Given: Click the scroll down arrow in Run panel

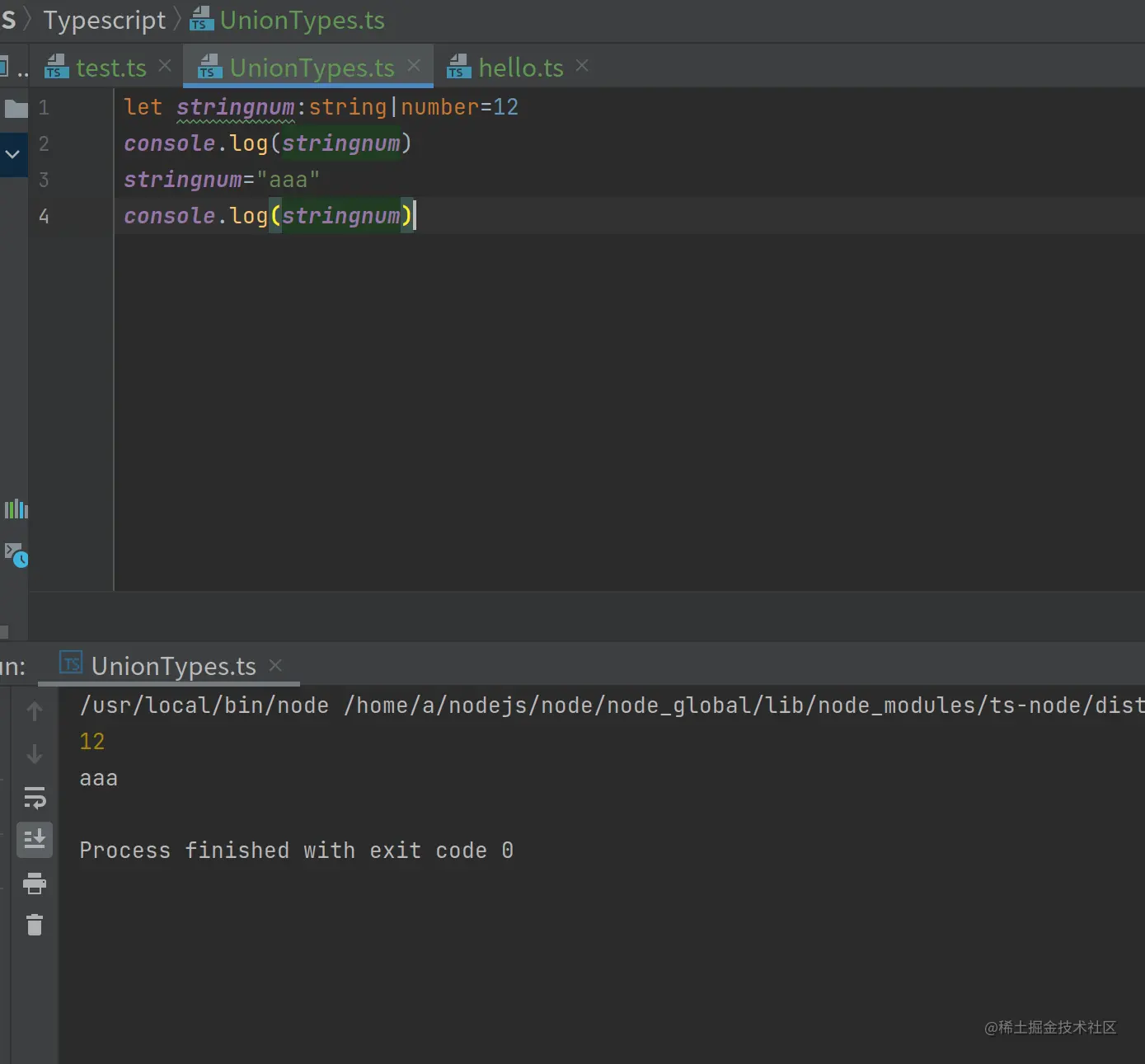Looking at the screenshot, I should click(x=35, y=754).
